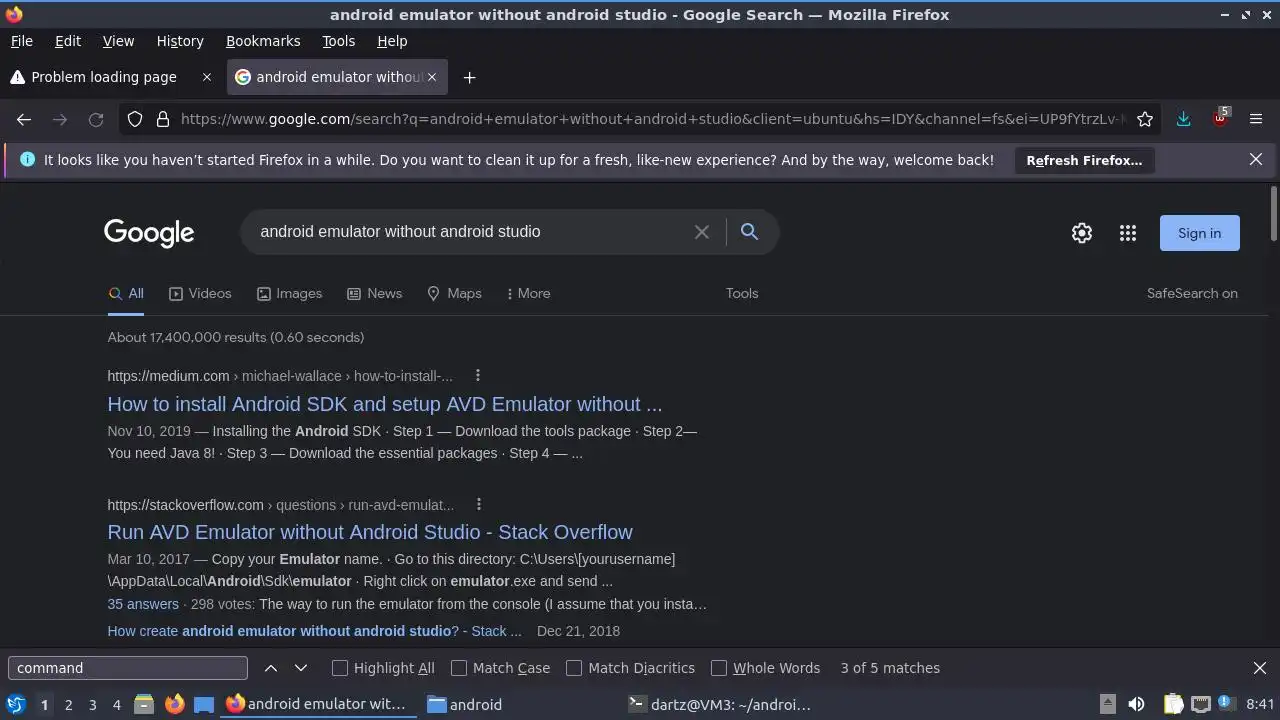Open the Google apps grid
1280x720 pixels.
pos(1128,233)
